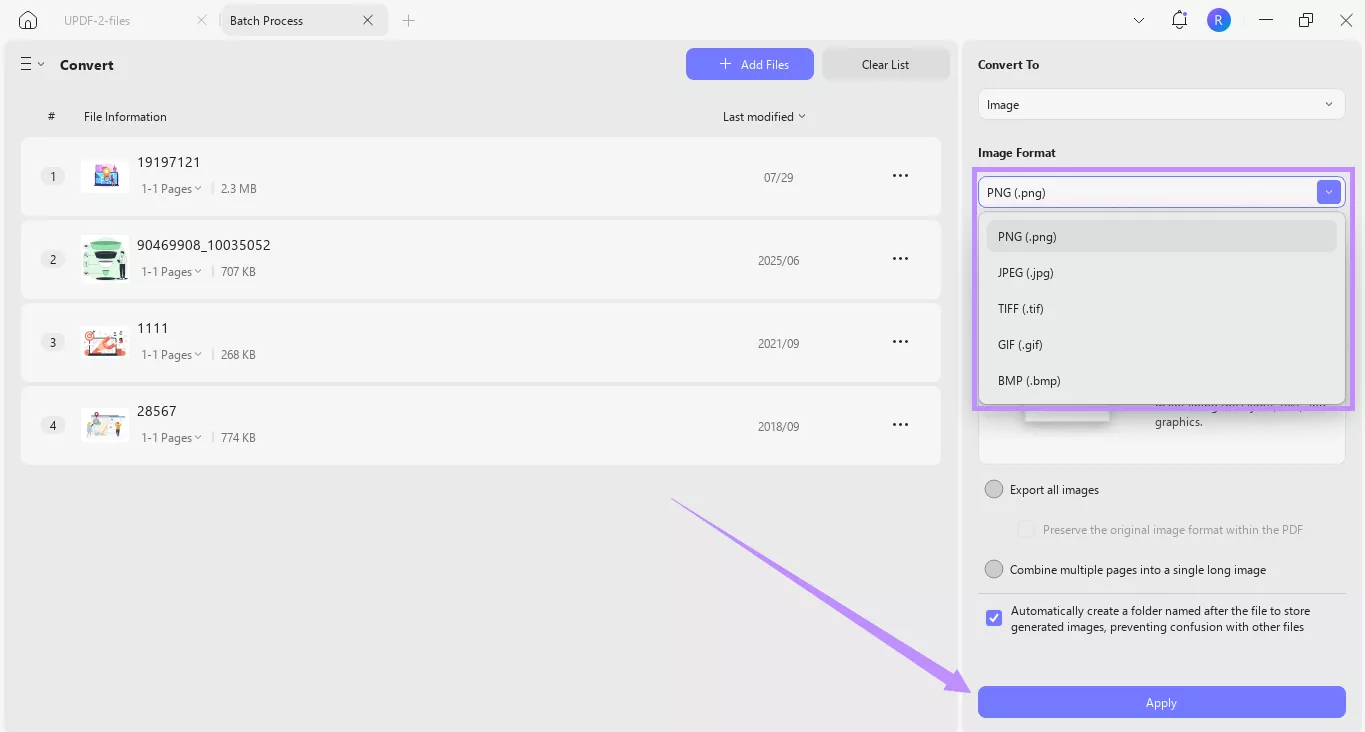
Task: Open the notifications bell
Action: (1179, 20)
